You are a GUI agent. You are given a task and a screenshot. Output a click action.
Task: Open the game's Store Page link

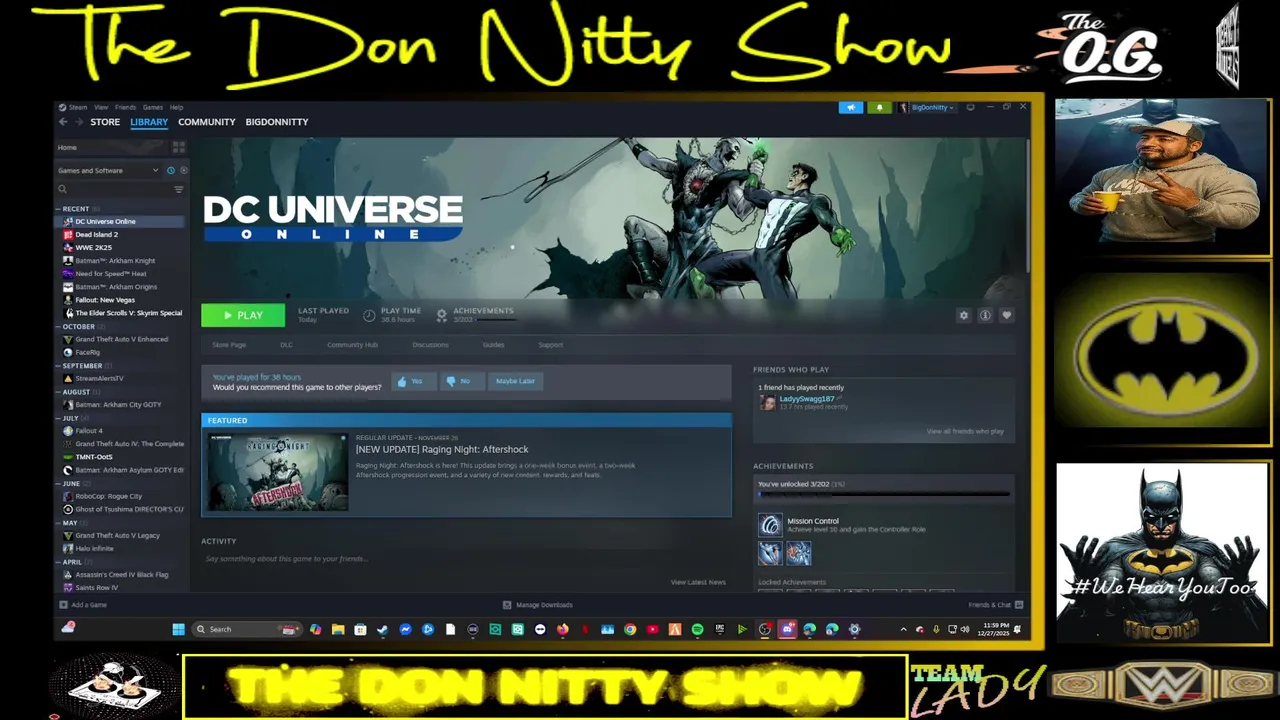pyautogui.click(x=229, y=345)
